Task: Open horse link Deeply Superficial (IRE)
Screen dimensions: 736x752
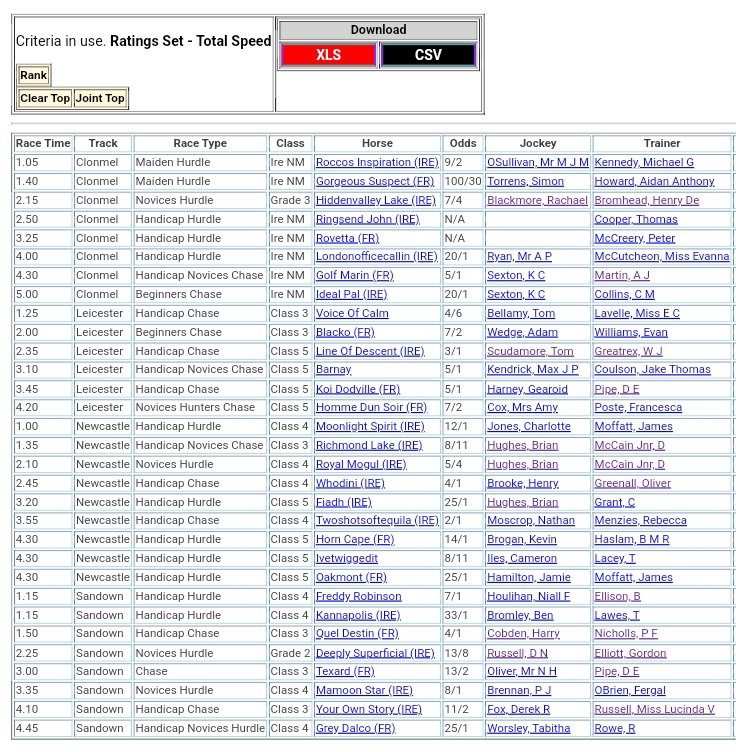Action: 375,653
